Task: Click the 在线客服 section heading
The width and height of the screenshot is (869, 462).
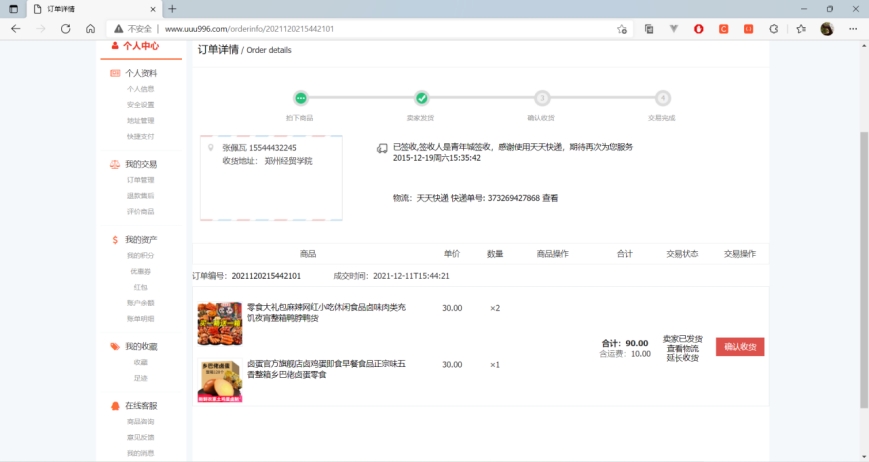Action: pos(141,405)
